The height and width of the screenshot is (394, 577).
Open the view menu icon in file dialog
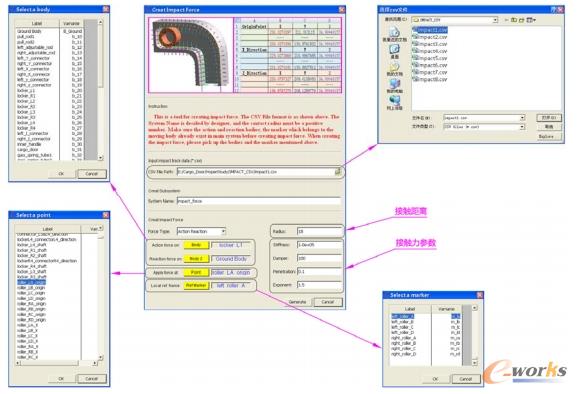tap(531, 19)
